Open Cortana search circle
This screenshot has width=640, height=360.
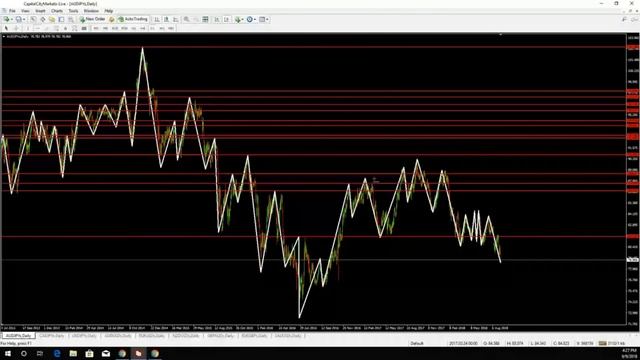(x=24, y=353)
